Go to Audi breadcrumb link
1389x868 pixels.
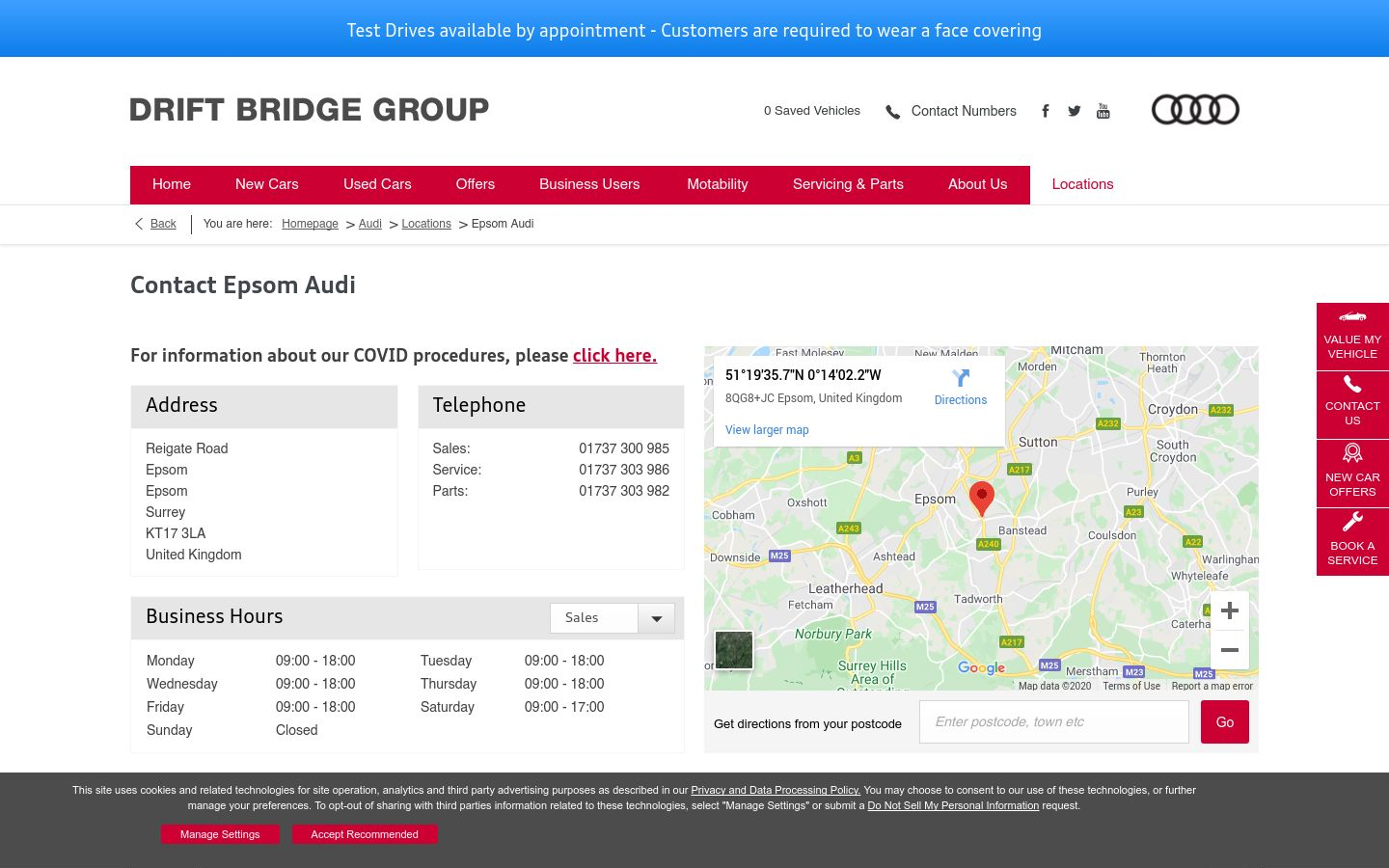370,224
